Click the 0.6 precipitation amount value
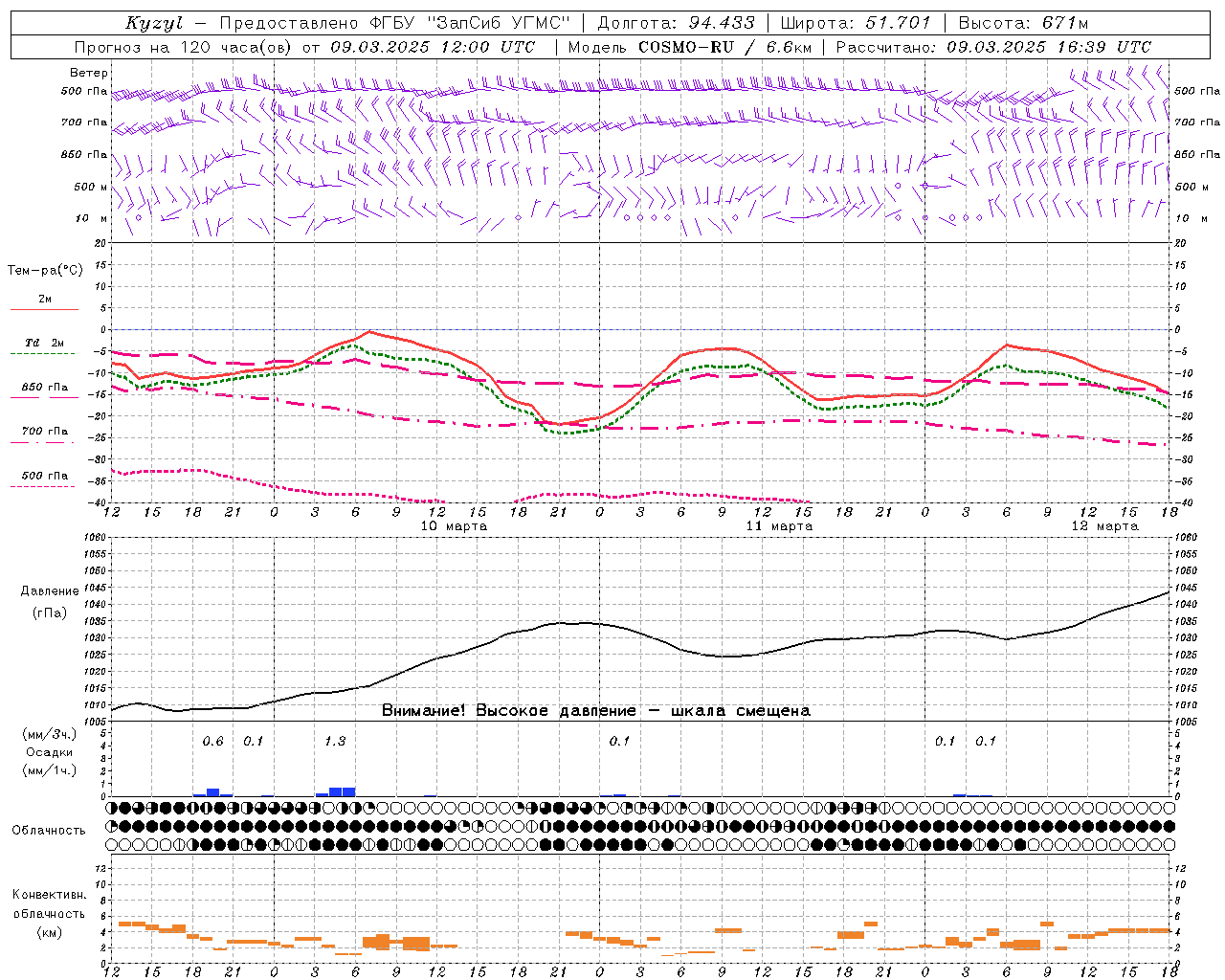Viewport: 1225px width, 980px height. pyautogui.click(x=212, y=741)
